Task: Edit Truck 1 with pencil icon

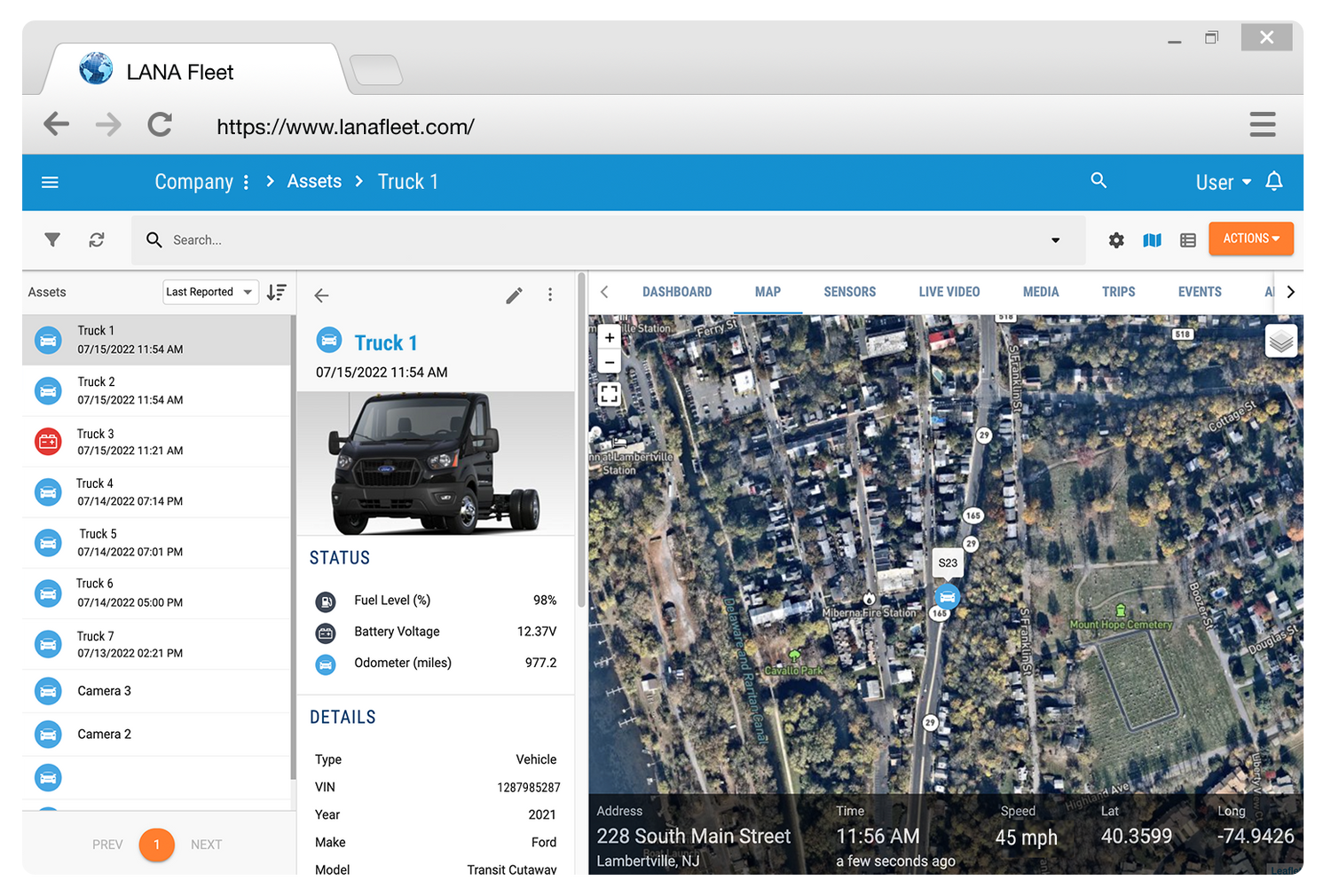Action: click(x=514, y=295)
